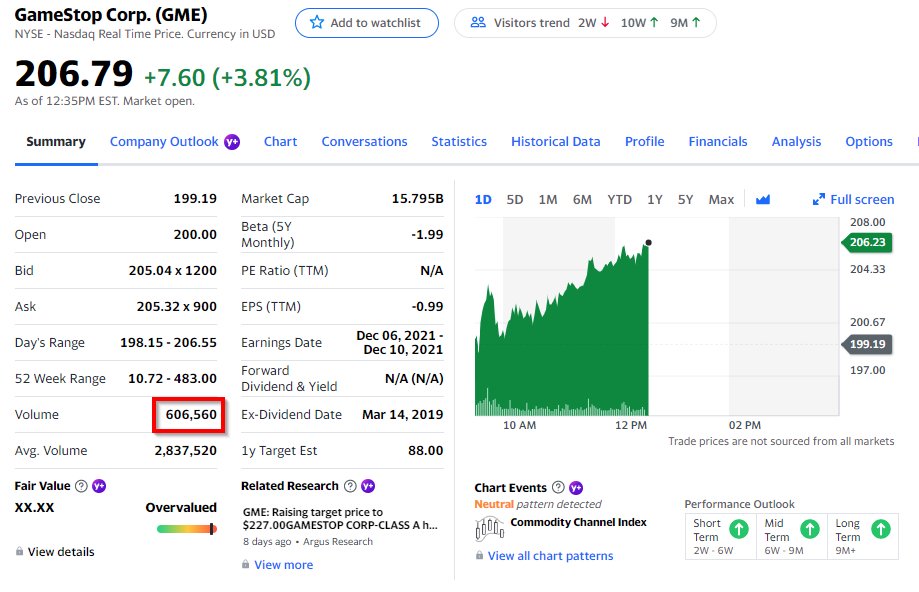This screenshot has width=919, height=592.
Task: View the Analysis tab
Action: click(x=796, y=142)
